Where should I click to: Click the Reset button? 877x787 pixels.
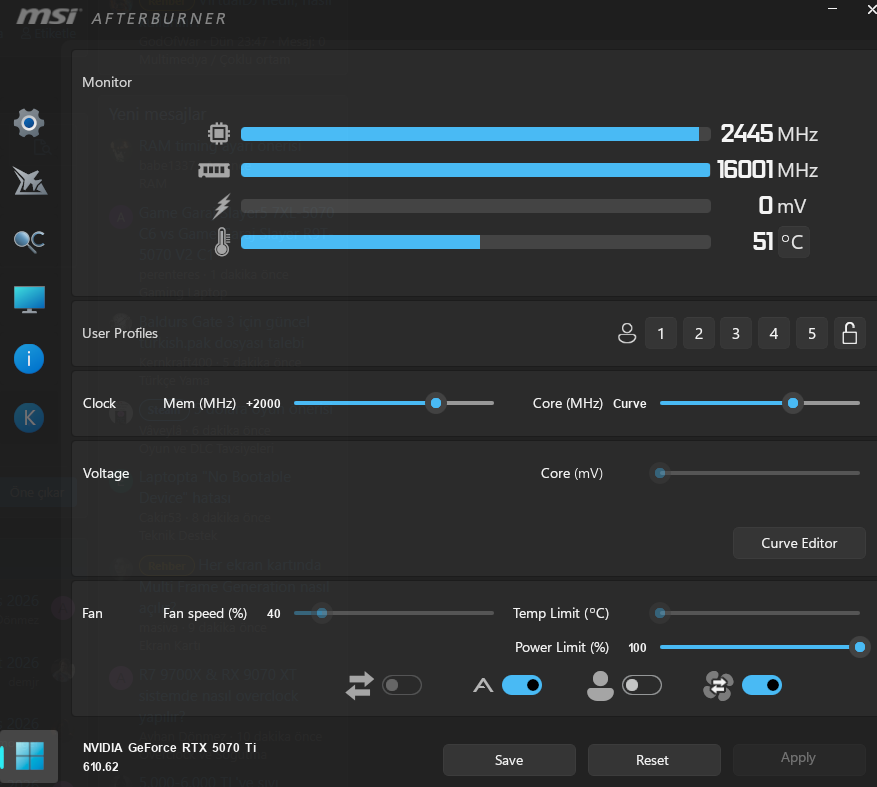654,760
